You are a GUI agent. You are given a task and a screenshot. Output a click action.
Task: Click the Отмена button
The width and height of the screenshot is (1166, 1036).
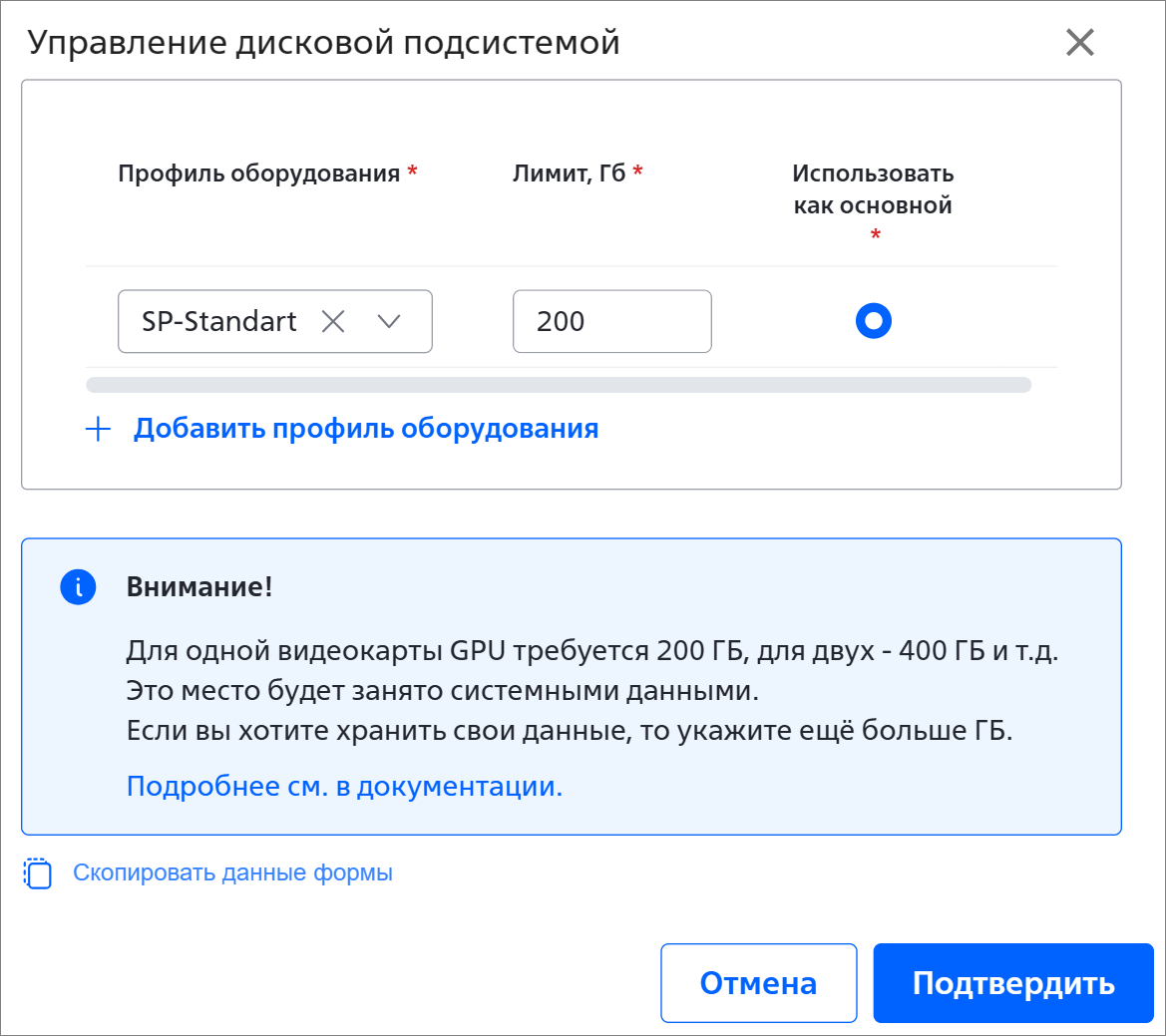758,982
